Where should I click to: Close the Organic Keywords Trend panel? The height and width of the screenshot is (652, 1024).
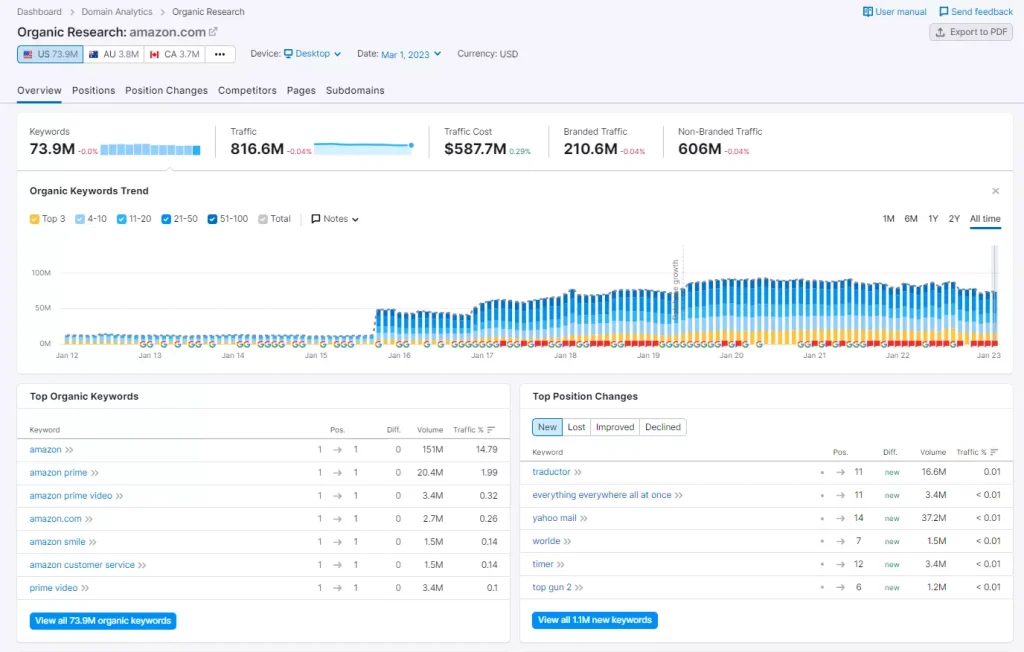point(995,191)
